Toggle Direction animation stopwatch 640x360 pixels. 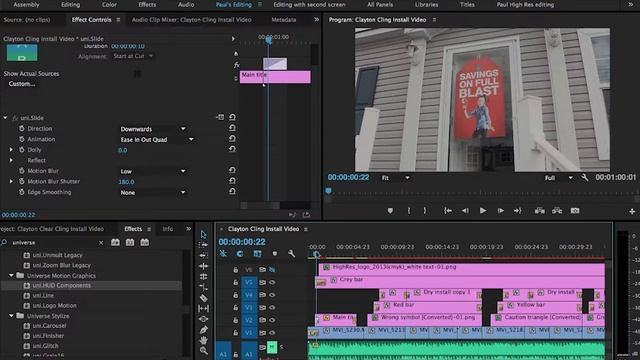tap(22, 128)
